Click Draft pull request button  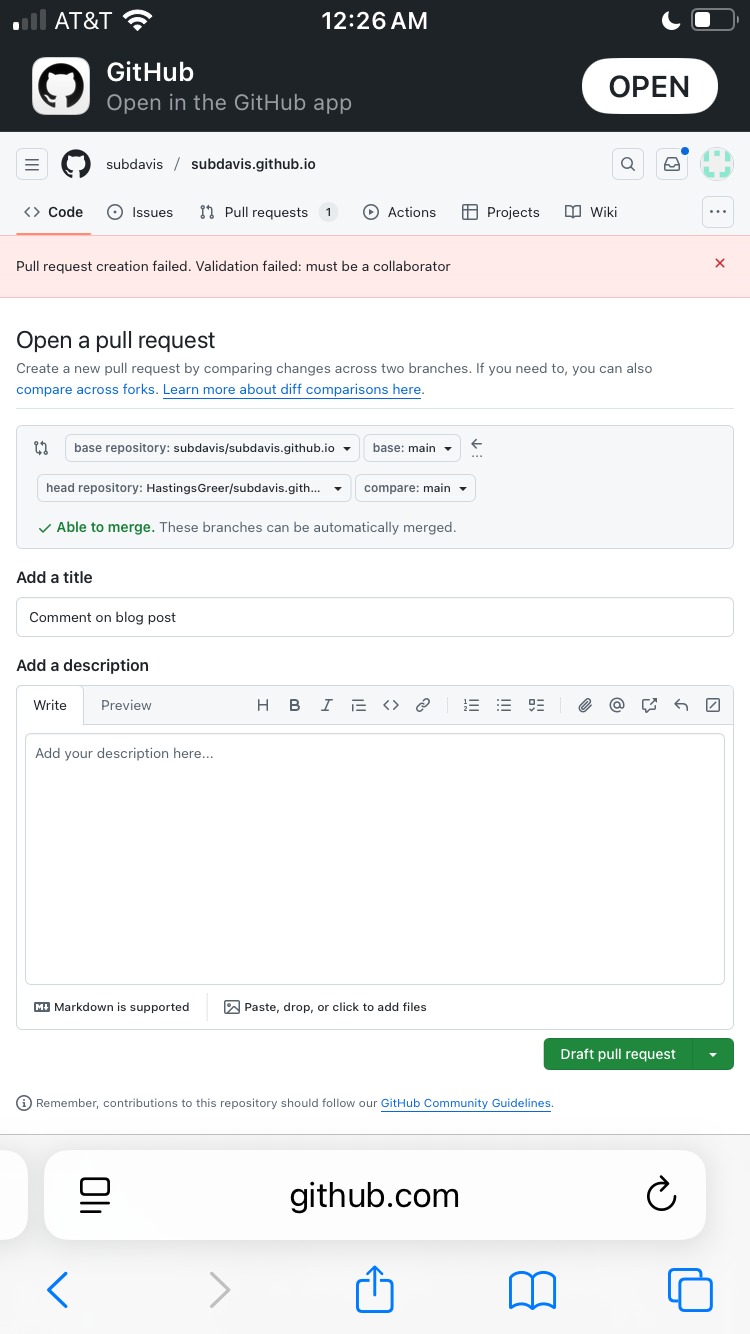tap(618, 1054)
